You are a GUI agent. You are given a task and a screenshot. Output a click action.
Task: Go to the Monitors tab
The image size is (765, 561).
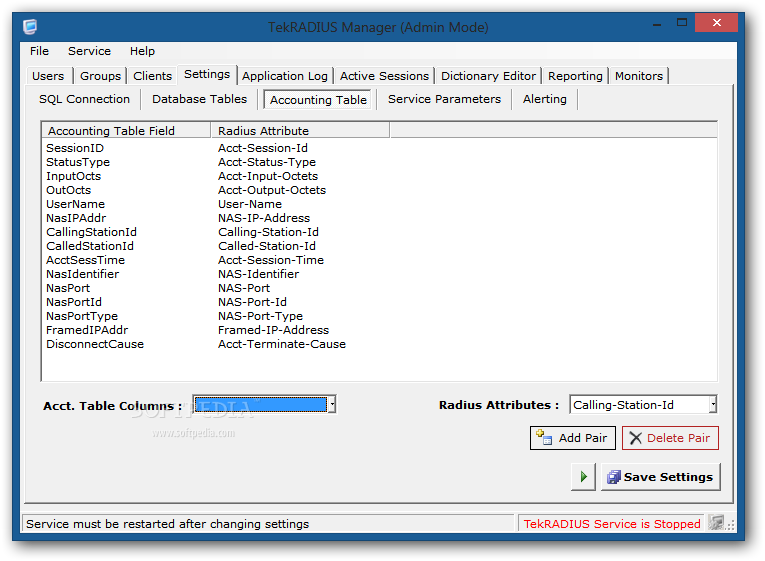[x=639, y=76]
